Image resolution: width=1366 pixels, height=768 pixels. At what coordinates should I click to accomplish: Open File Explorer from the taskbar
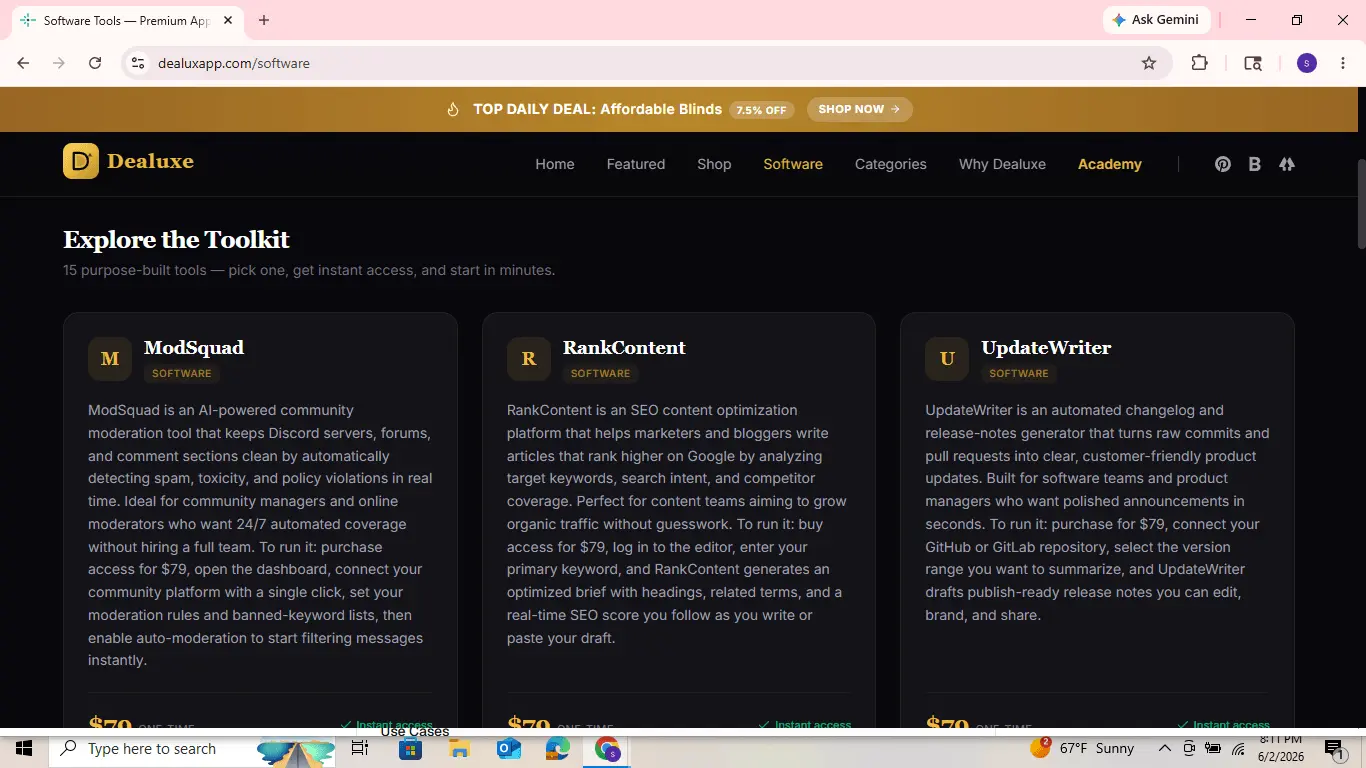[459, 748]
